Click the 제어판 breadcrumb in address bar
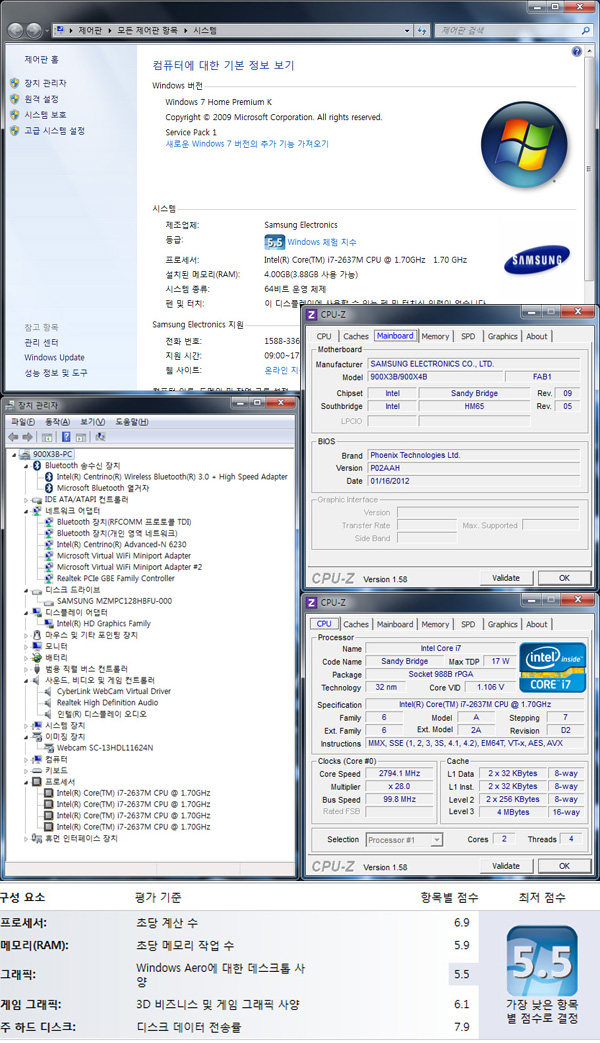The width and height of the screenshot is (600, 1043). (x=90, y=31)
